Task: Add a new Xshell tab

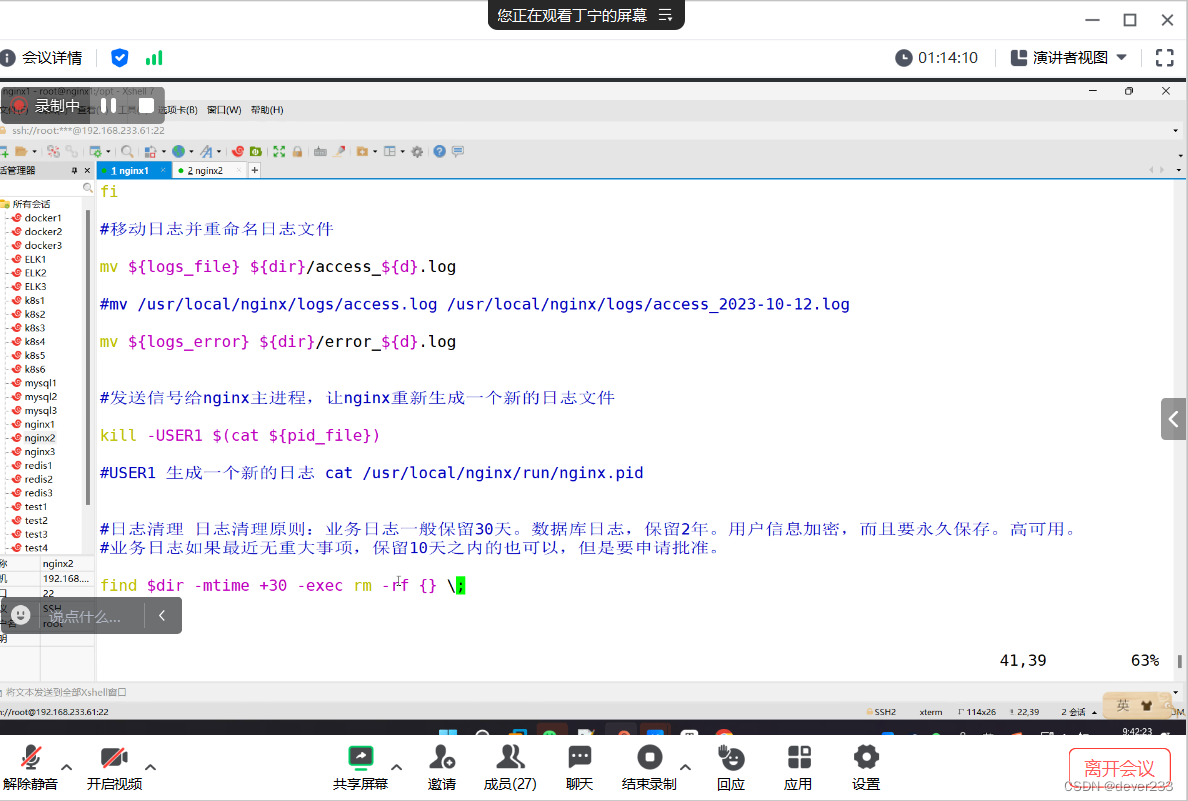Action: (255, 171)
